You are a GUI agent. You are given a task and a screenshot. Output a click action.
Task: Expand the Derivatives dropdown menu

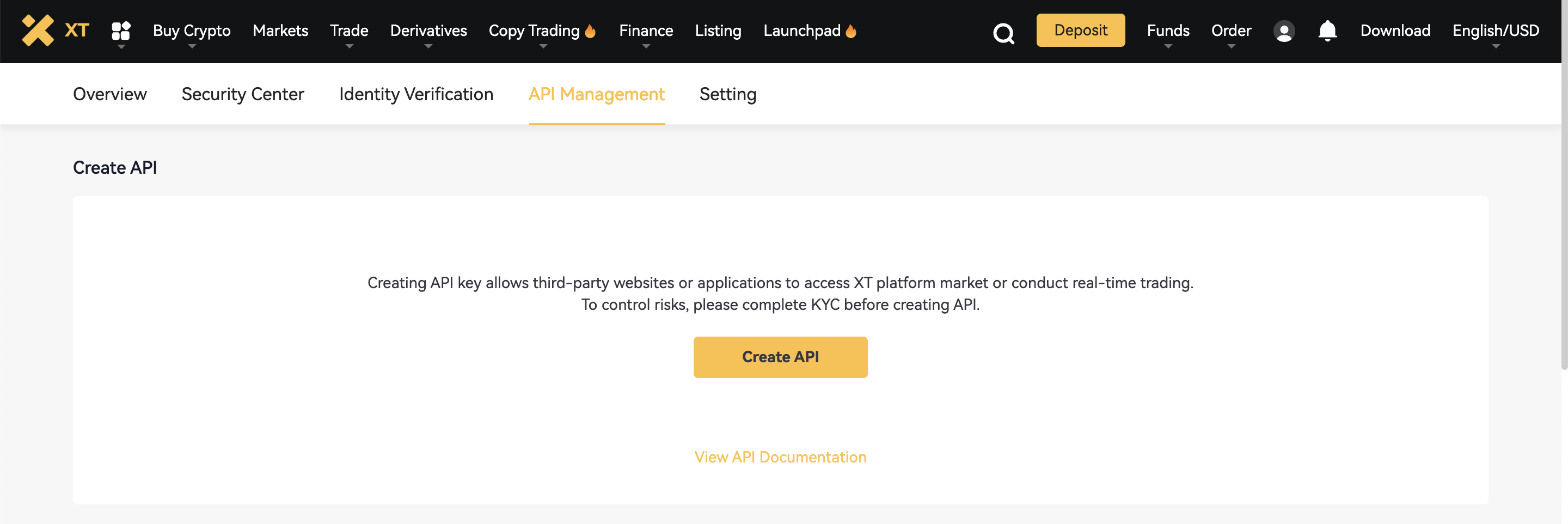pos(428,31)
